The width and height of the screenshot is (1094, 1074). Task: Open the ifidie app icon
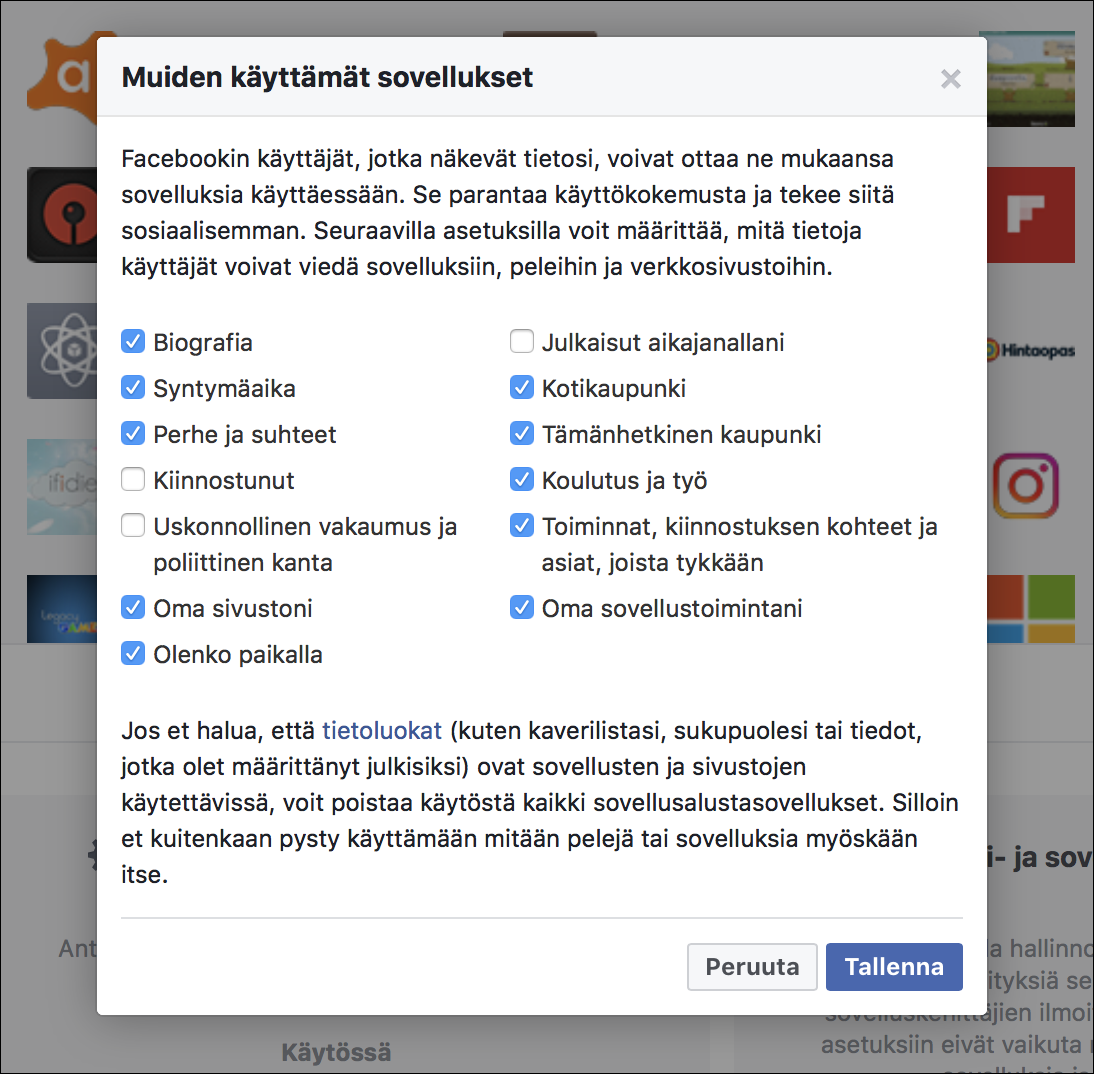60,487
